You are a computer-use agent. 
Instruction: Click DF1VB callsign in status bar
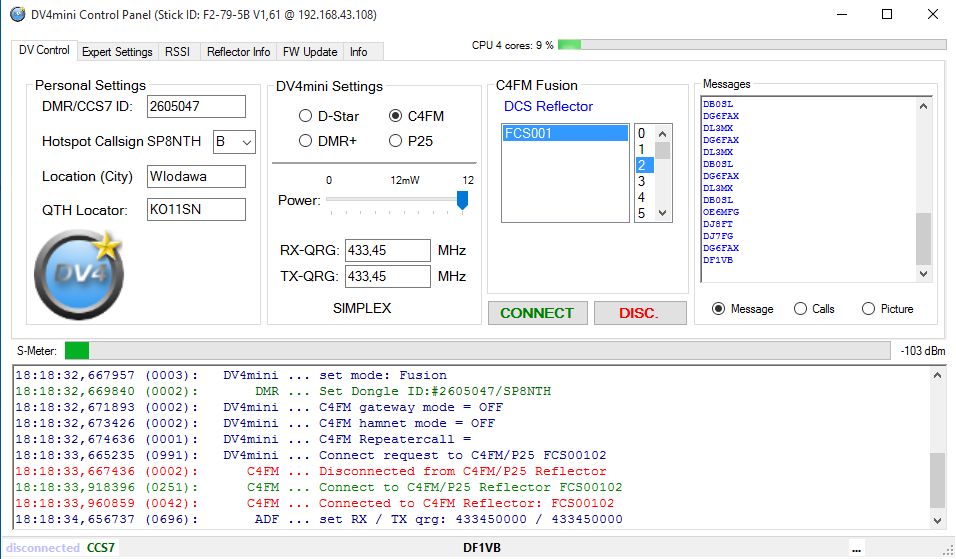pos(482,547)
